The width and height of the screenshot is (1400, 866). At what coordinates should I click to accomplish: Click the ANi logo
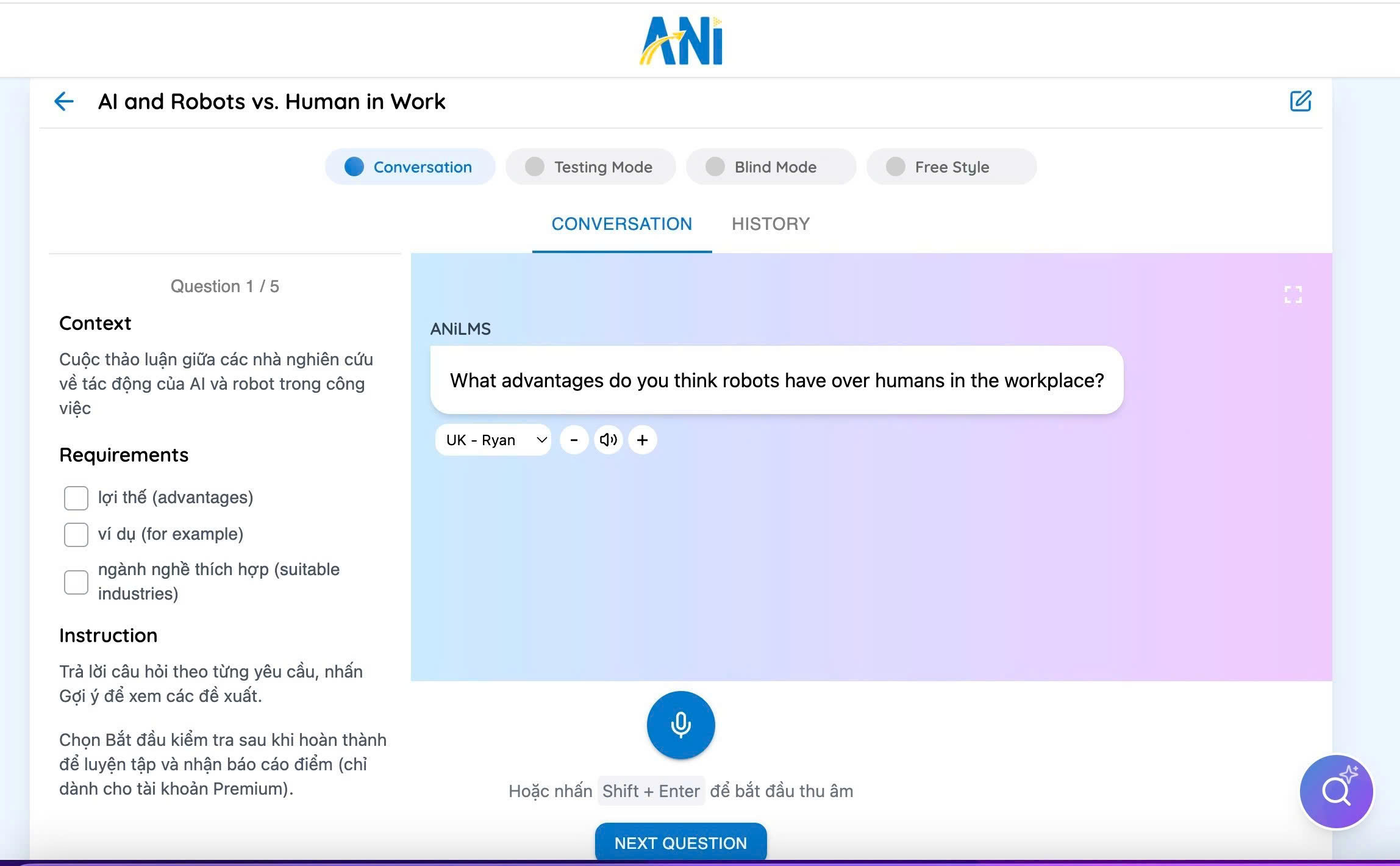coord(681,41)
